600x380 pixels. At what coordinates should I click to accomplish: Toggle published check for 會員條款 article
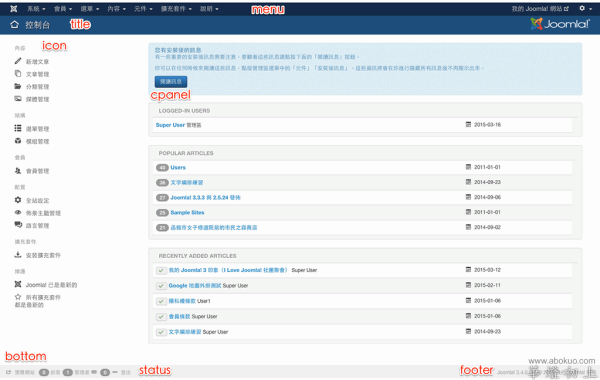161,316
